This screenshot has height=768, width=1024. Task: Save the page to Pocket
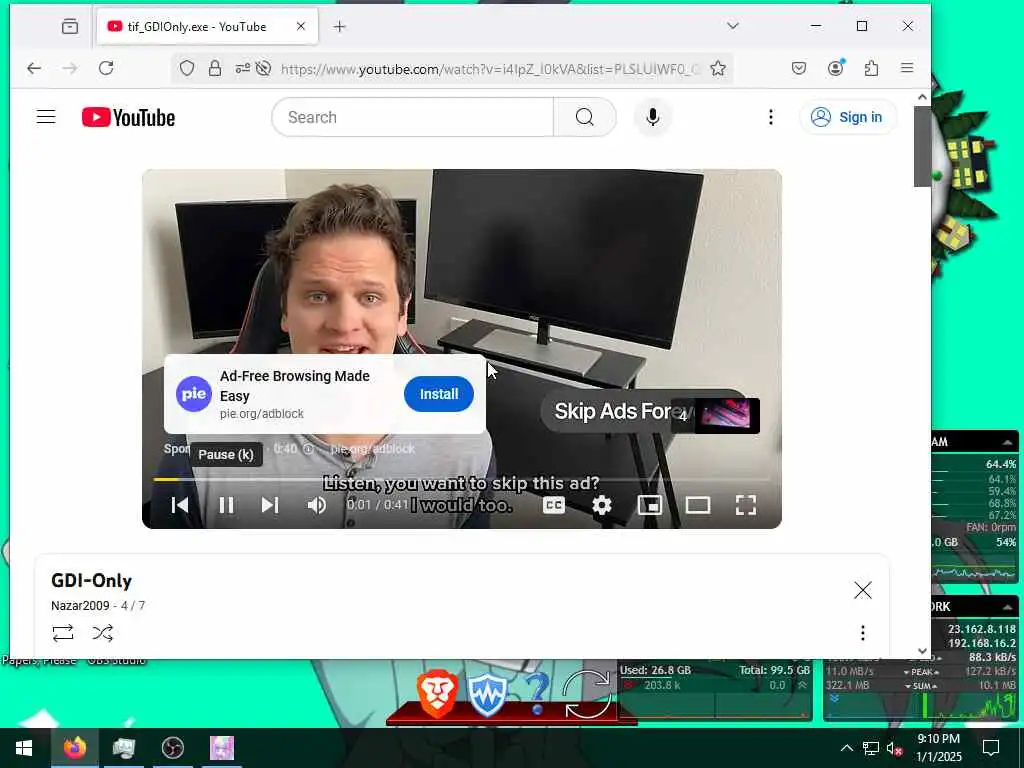click(799, 68)
